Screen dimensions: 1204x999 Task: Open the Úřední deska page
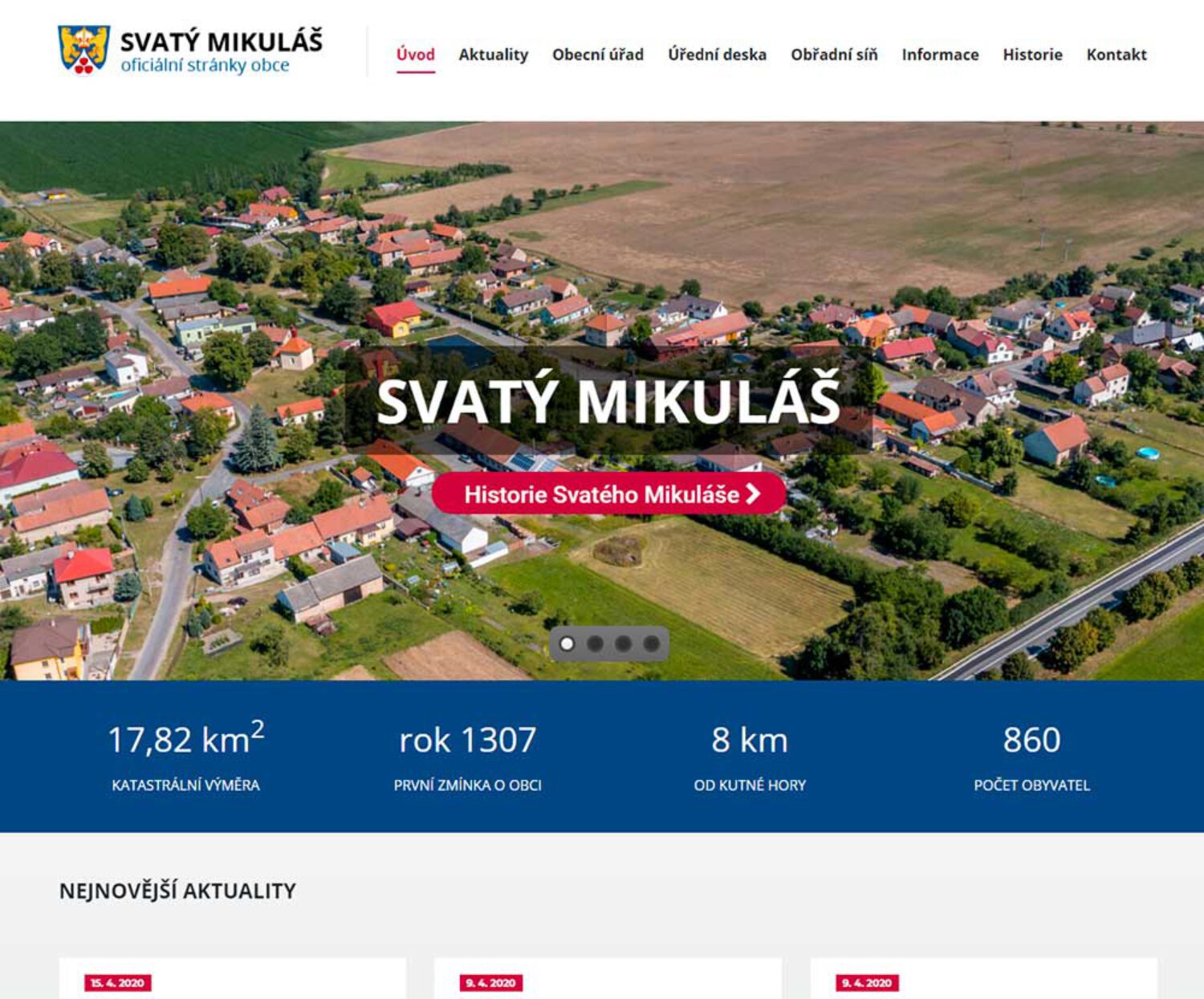[718, 55]
